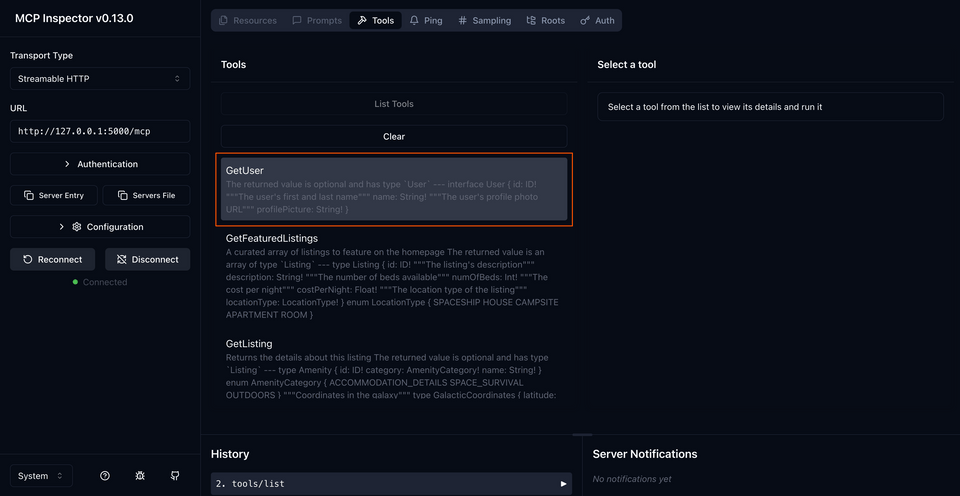Clear the tools list
The image size is (960, 496).
394,137
